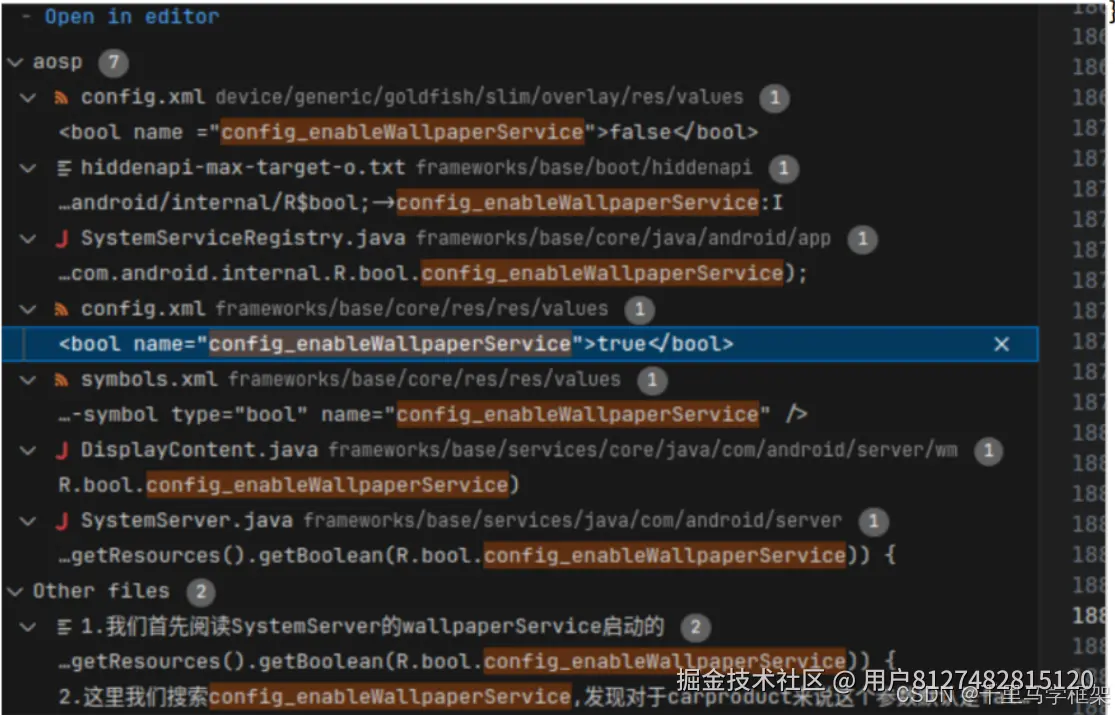This screenshot has height=715, width=1115.
Task: Click the path 'frameworks/base/core/java/android/app'
Action: [623, 238]
